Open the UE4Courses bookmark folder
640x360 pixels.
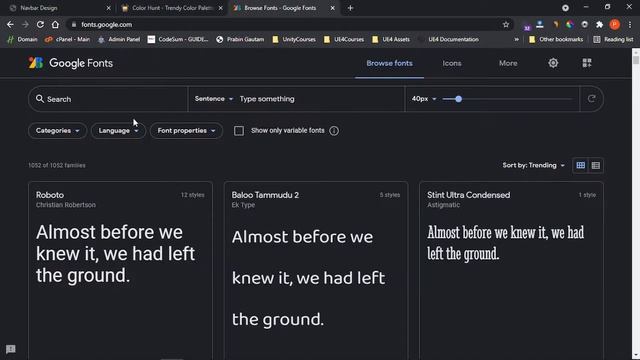(x=344, y=39)
